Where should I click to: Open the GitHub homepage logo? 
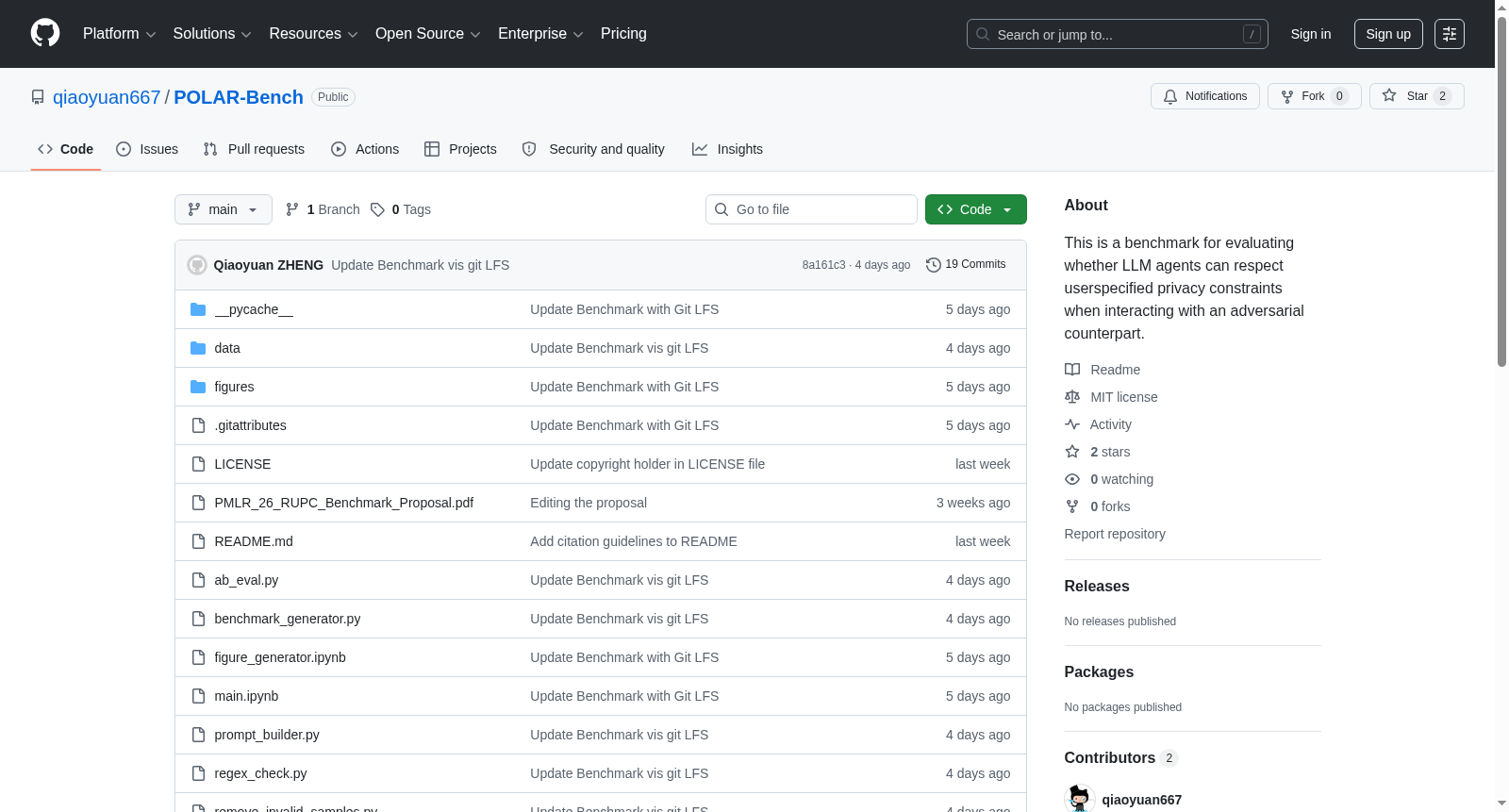pos(45,34)
